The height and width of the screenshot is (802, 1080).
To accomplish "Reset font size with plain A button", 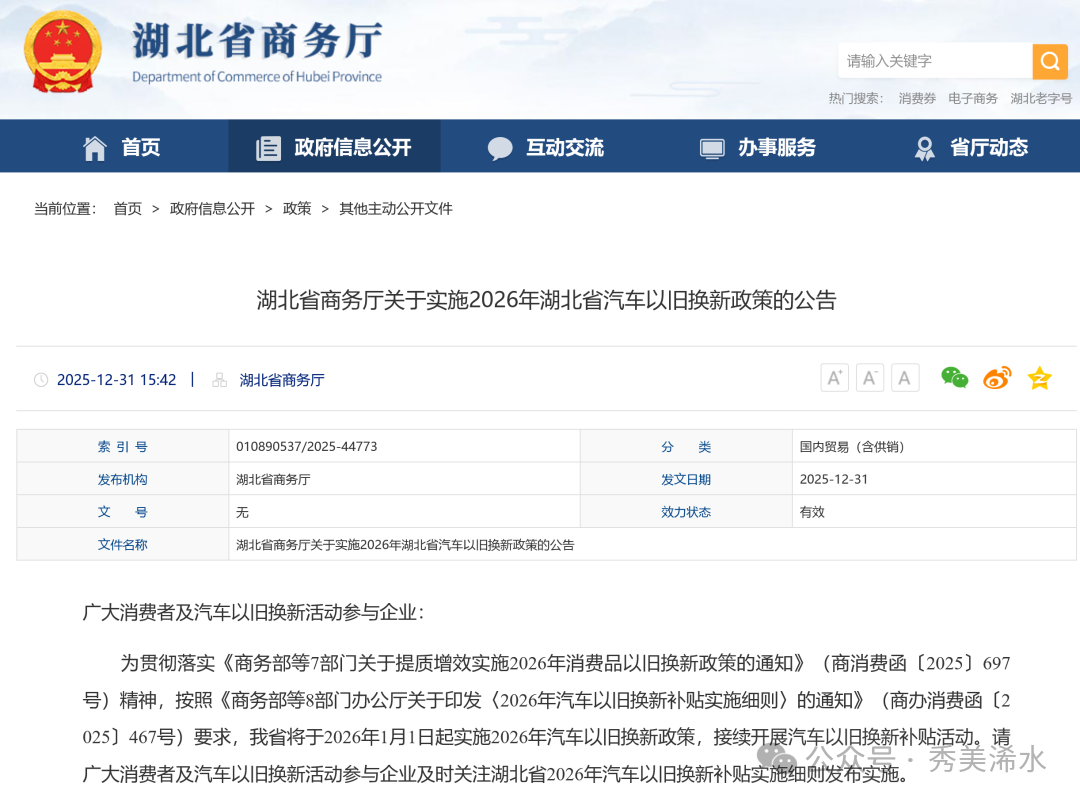I will click(905, 378).
